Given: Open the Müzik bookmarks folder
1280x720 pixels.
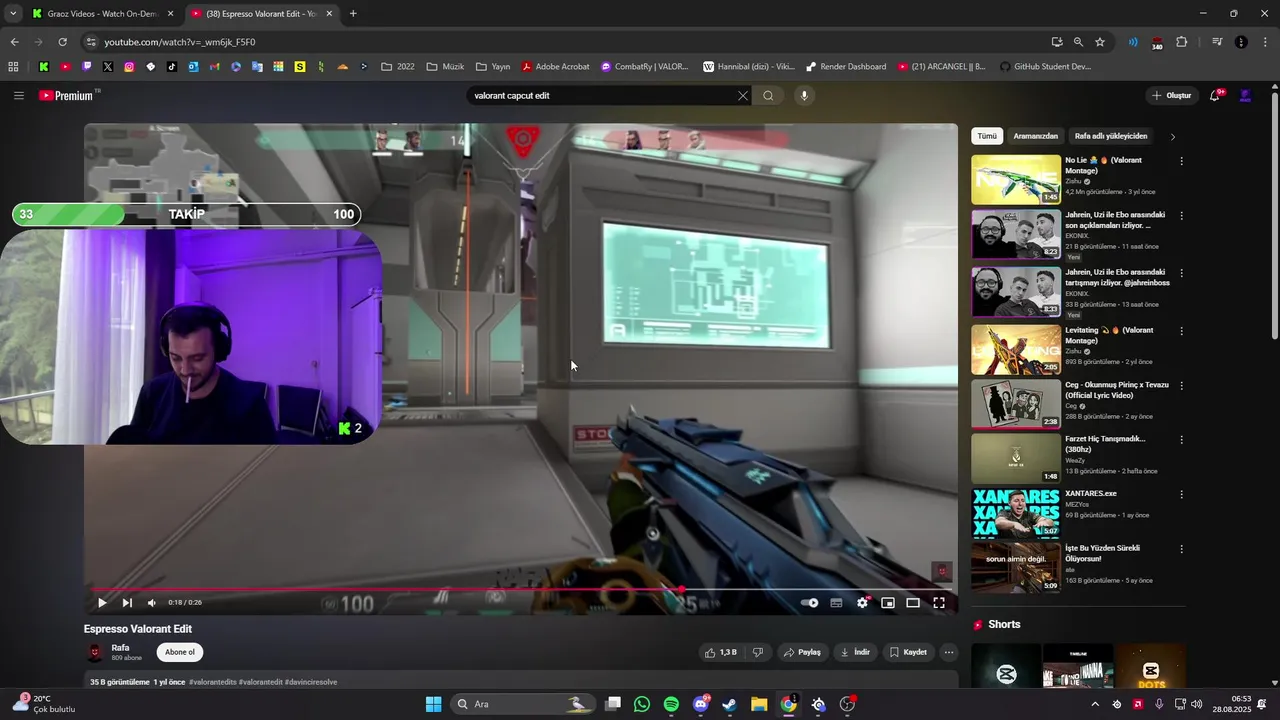Looking at the screenshot, I should click(445, 67).
